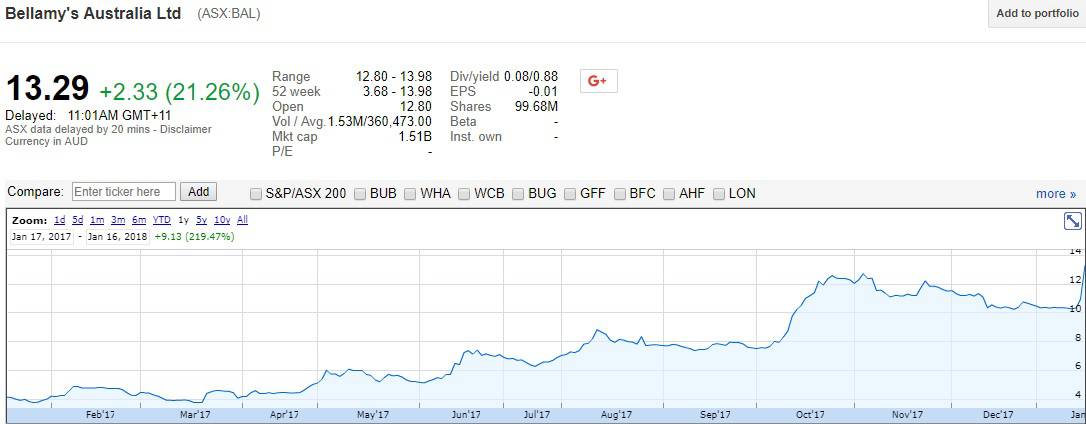Enable BUB comparison checkbox
Image resolution: width=1086 pixels, height=424 pixels.
(361, 194)
